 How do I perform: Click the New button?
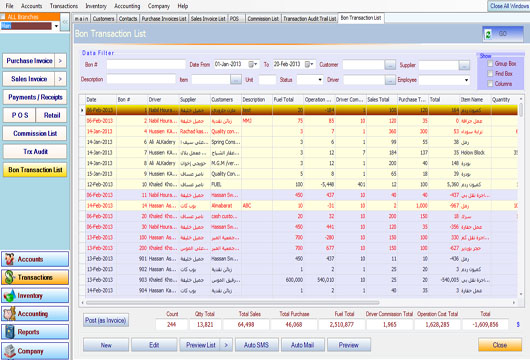pos(106,345)
